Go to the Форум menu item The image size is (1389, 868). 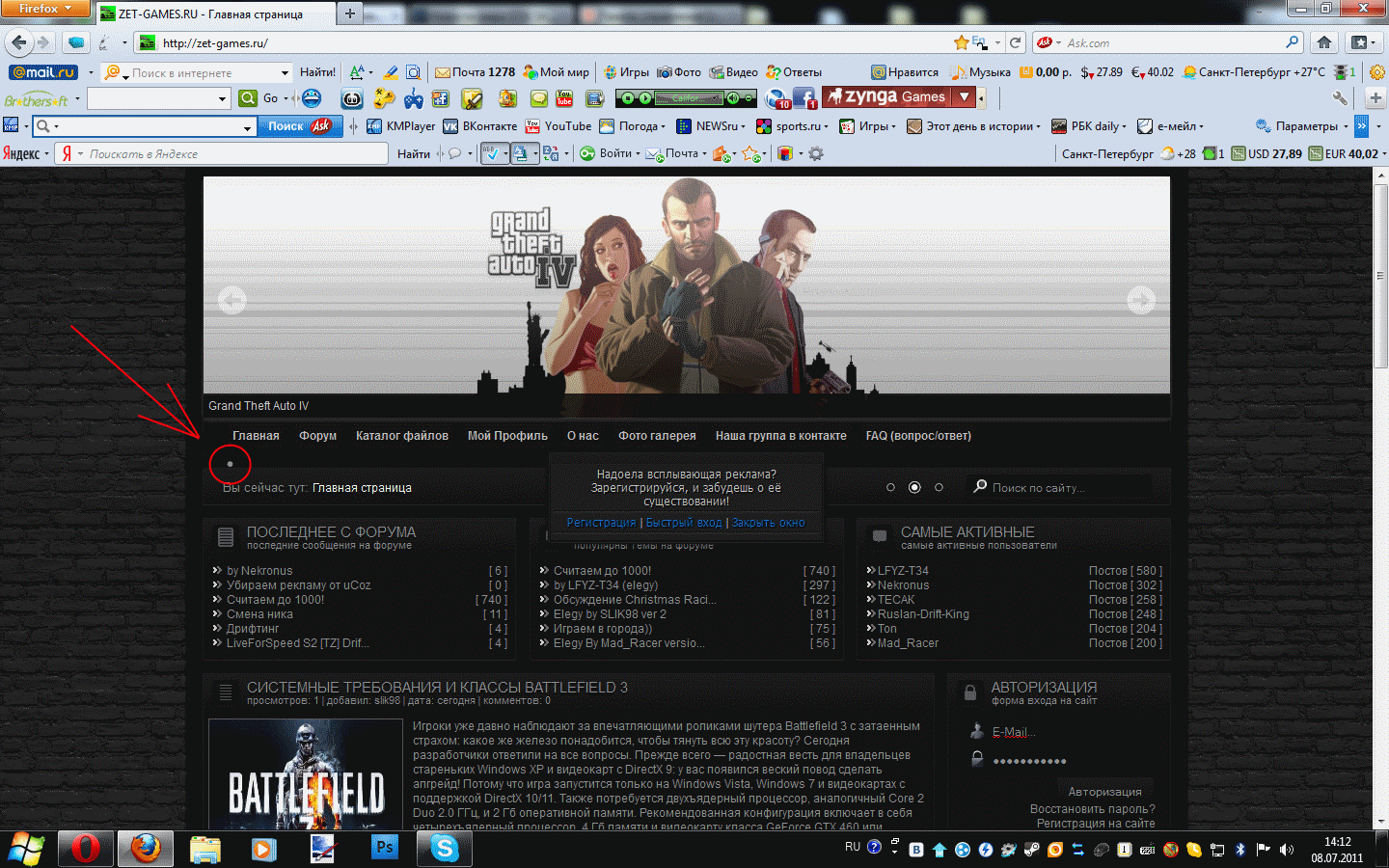317,436
